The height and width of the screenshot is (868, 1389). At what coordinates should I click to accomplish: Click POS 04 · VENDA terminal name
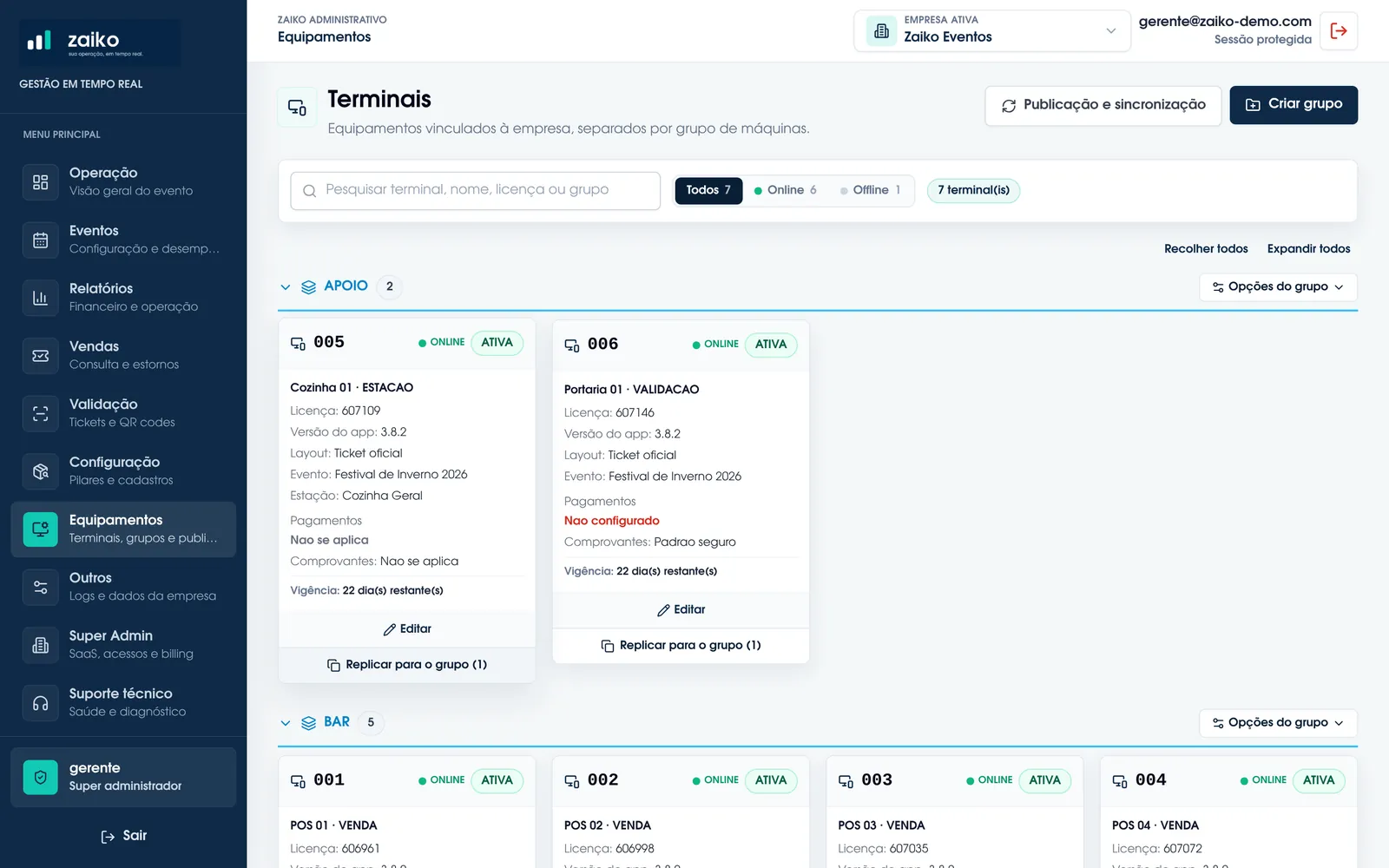pos(1155,825)
